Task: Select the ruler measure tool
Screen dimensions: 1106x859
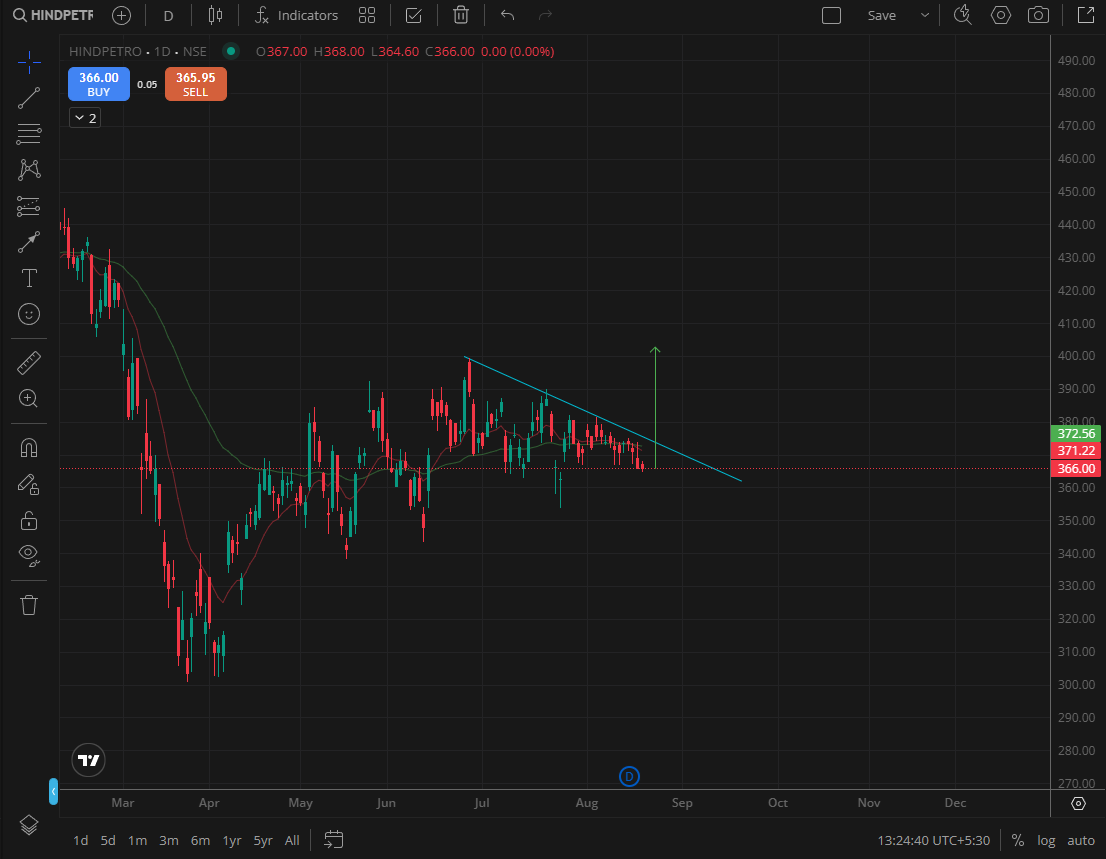Action: tap(29, 363)
